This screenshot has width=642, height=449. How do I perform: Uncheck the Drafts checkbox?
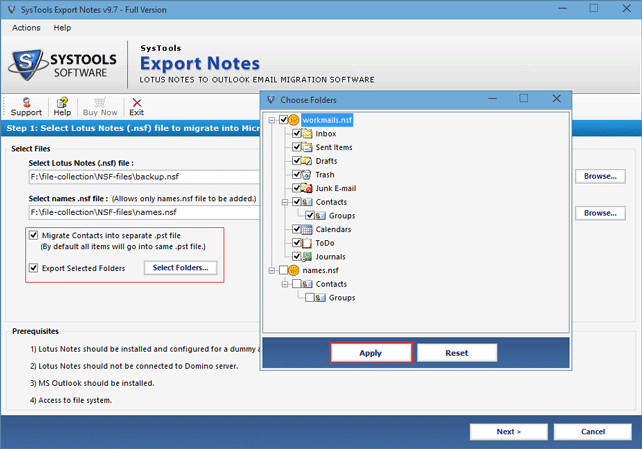(297, 161)
